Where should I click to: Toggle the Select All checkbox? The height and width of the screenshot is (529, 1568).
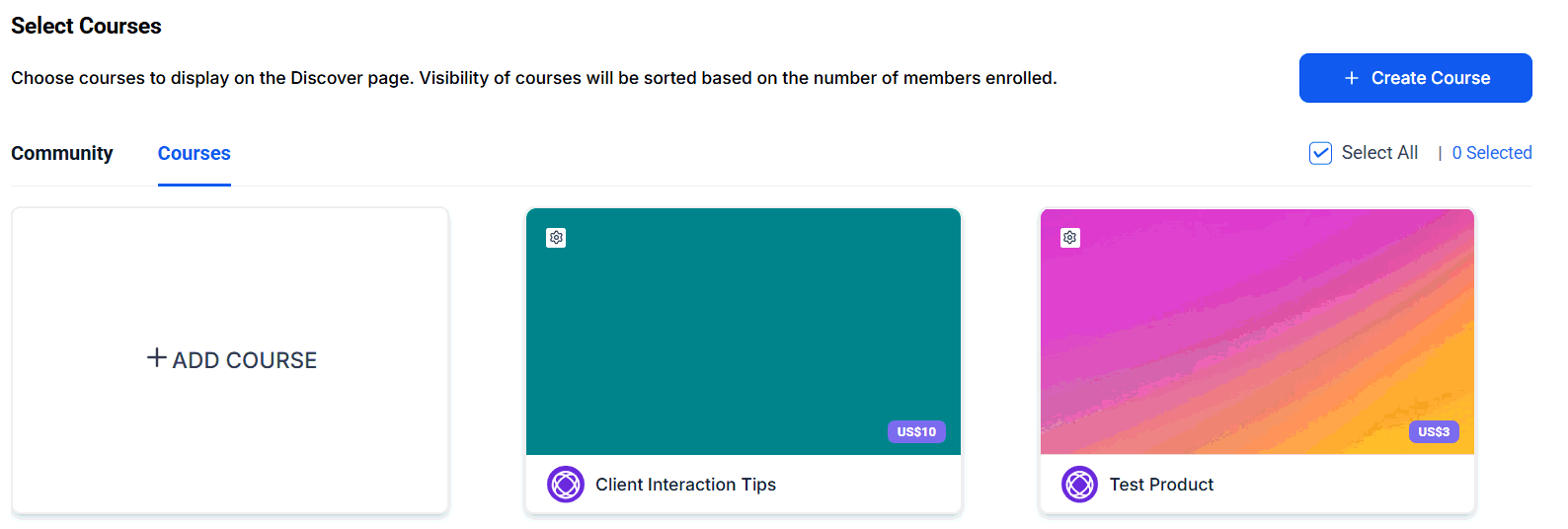pyautogui.click(x=1320, y=153)
